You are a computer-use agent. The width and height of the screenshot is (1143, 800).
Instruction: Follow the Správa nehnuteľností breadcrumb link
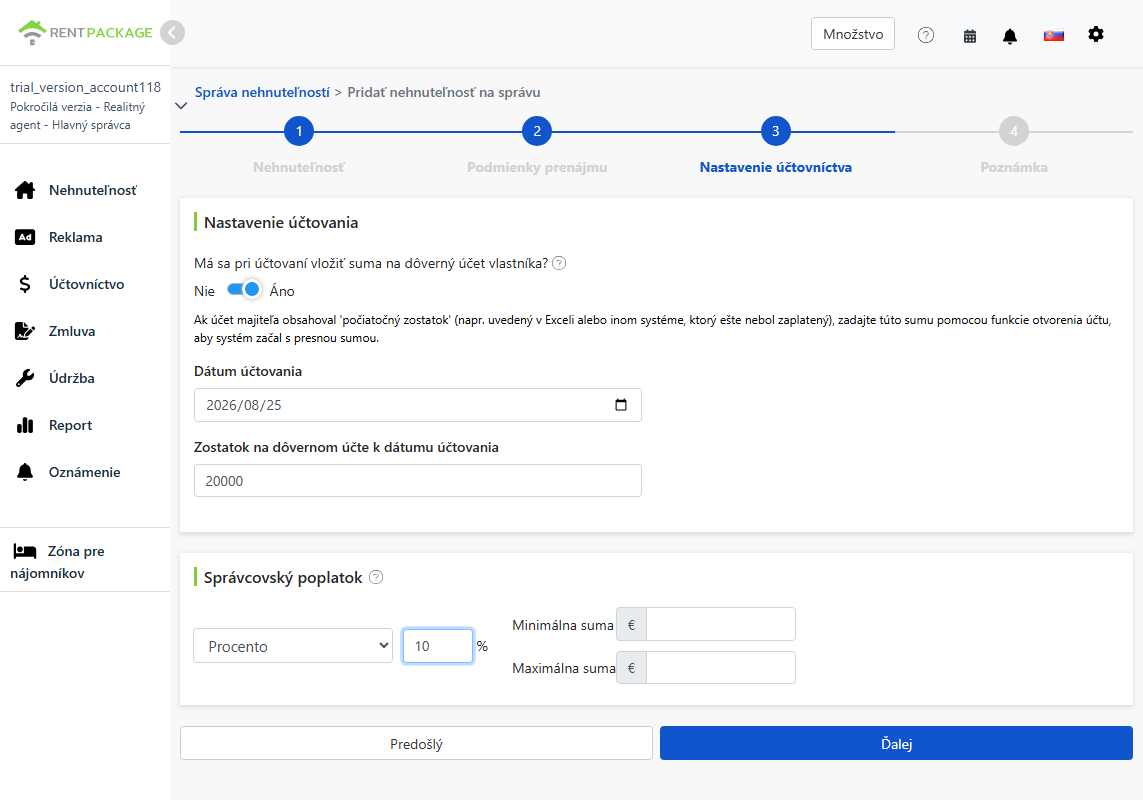coord(262,93)
